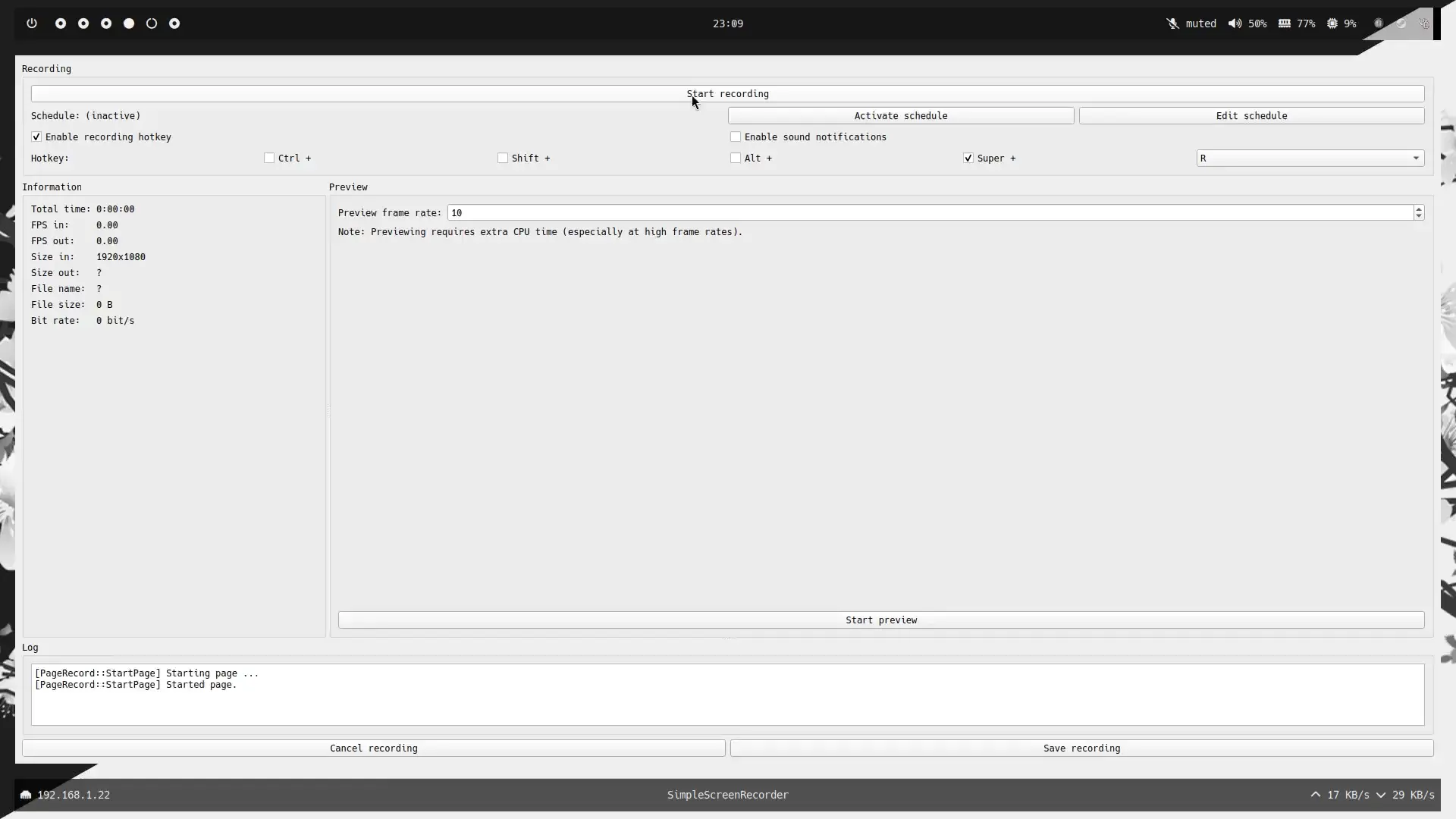Click the speaker volume icon
This screenshot has height=819, width=1456.
pyautogui.click(x=1235, y=24)
